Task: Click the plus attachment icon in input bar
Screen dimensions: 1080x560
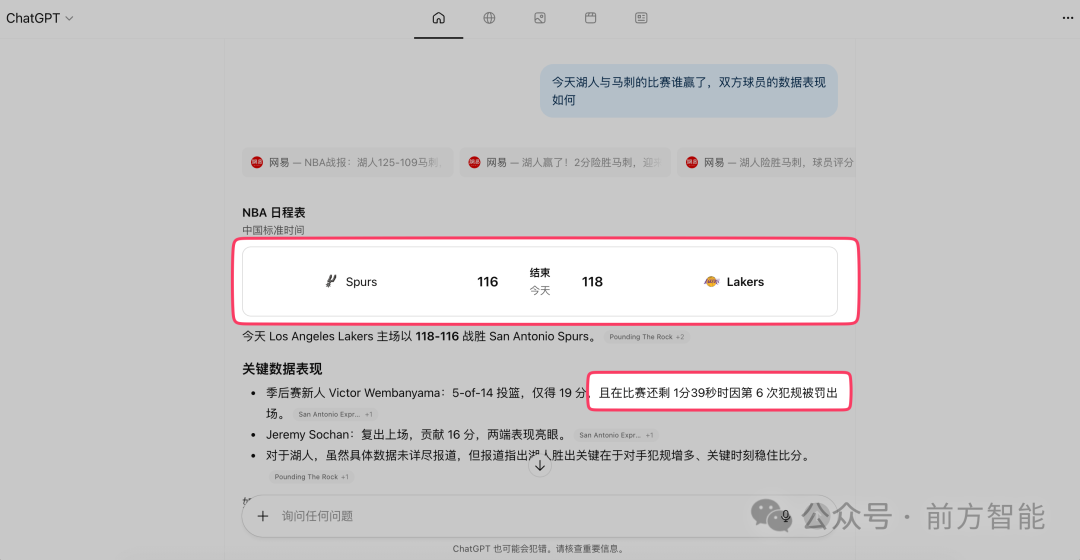Action: tap(263, 516)
